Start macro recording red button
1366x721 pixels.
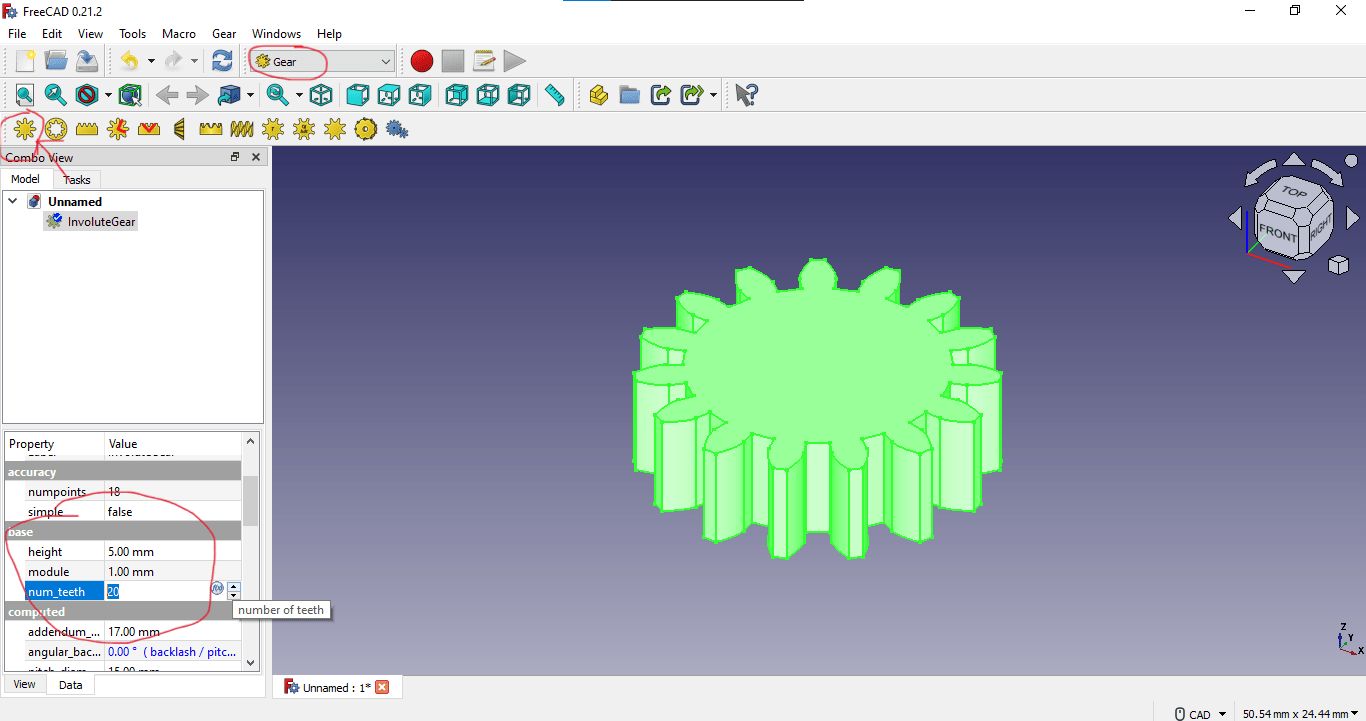coord(422,61)
